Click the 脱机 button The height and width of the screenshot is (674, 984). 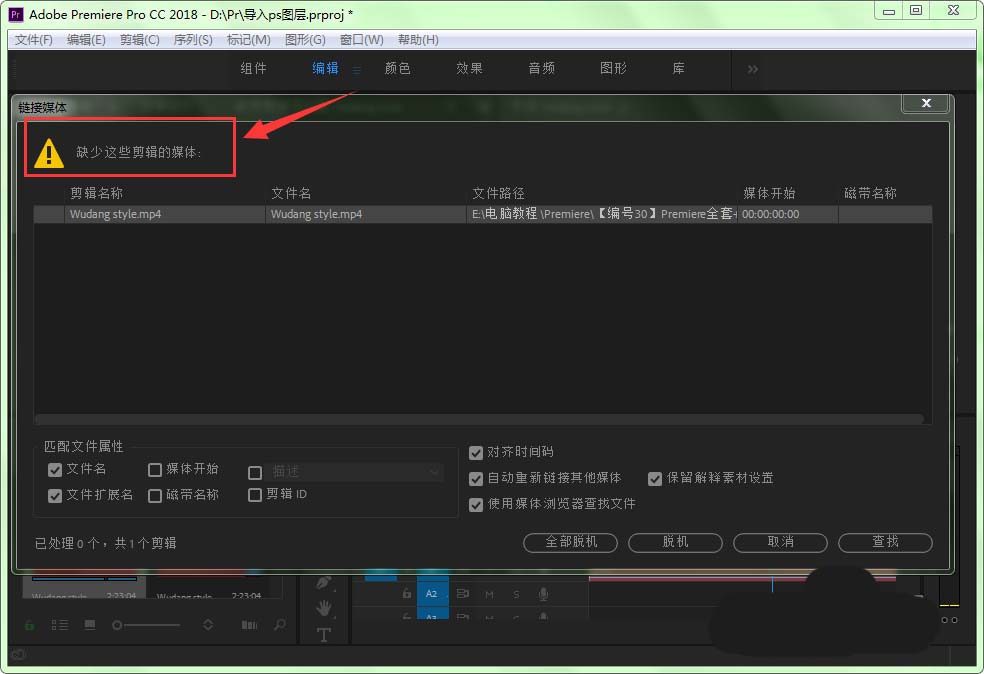(x=675, y=542)
